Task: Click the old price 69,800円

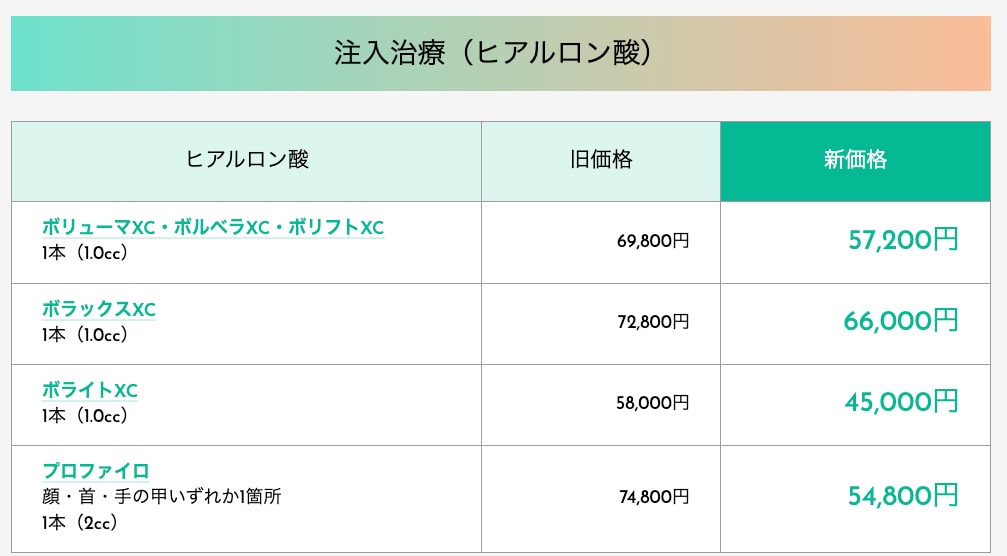Action: pyautogui.click(x=653, y=241)
